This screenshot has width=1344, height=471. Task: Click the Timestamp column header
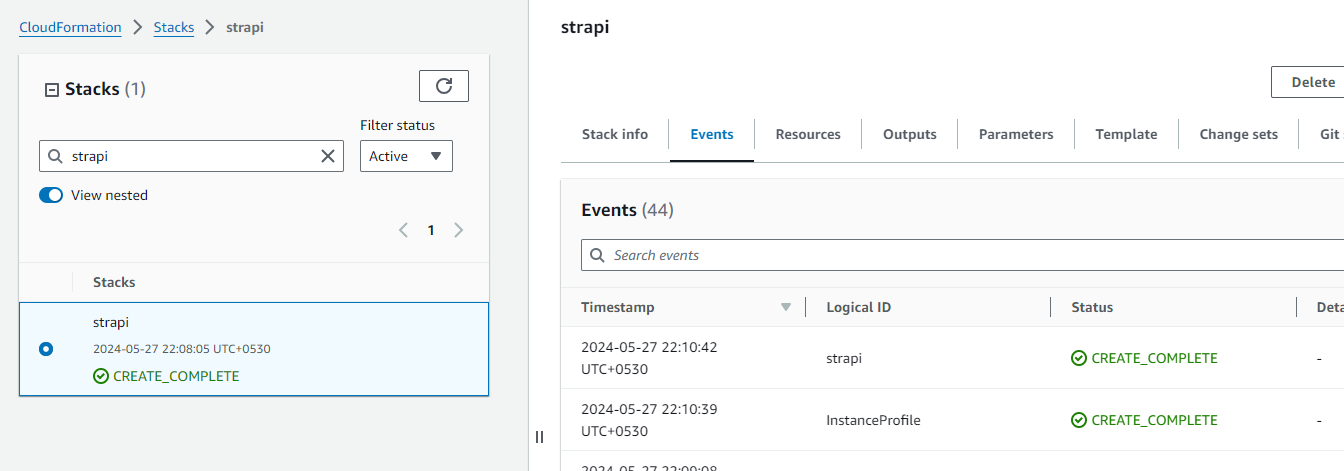[x=618, y=307]
